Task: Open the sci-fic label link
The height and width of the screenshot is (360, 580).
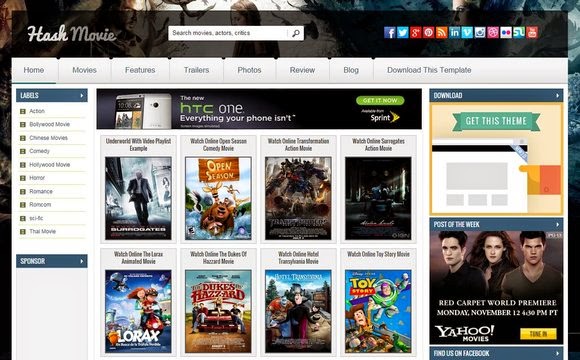Action: [x=36, y=218]
